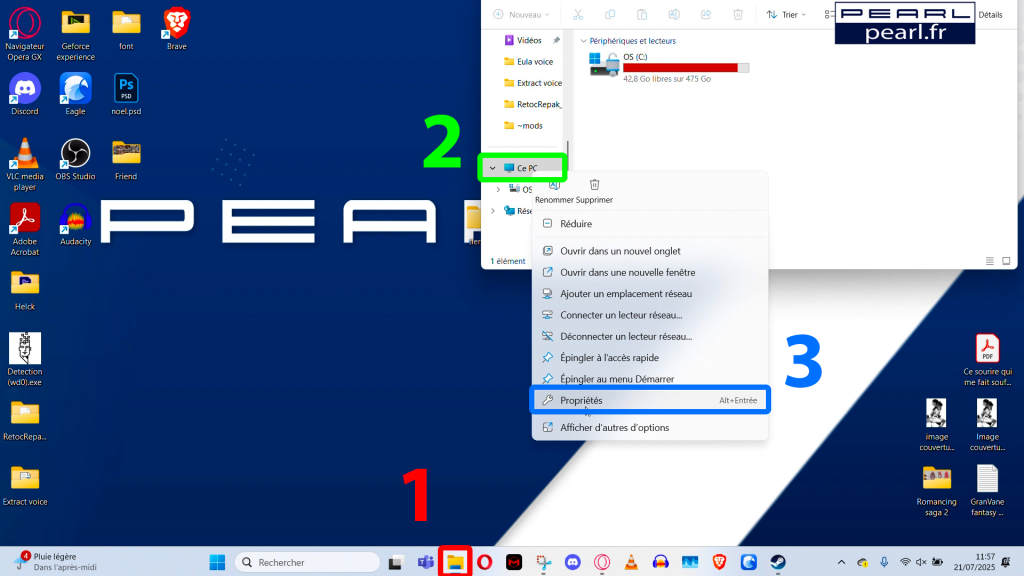Expand the OS drive node under Ce PC
Image resolution: width=1024 pixels, height=576 pixels.
[x=498, y=189]
